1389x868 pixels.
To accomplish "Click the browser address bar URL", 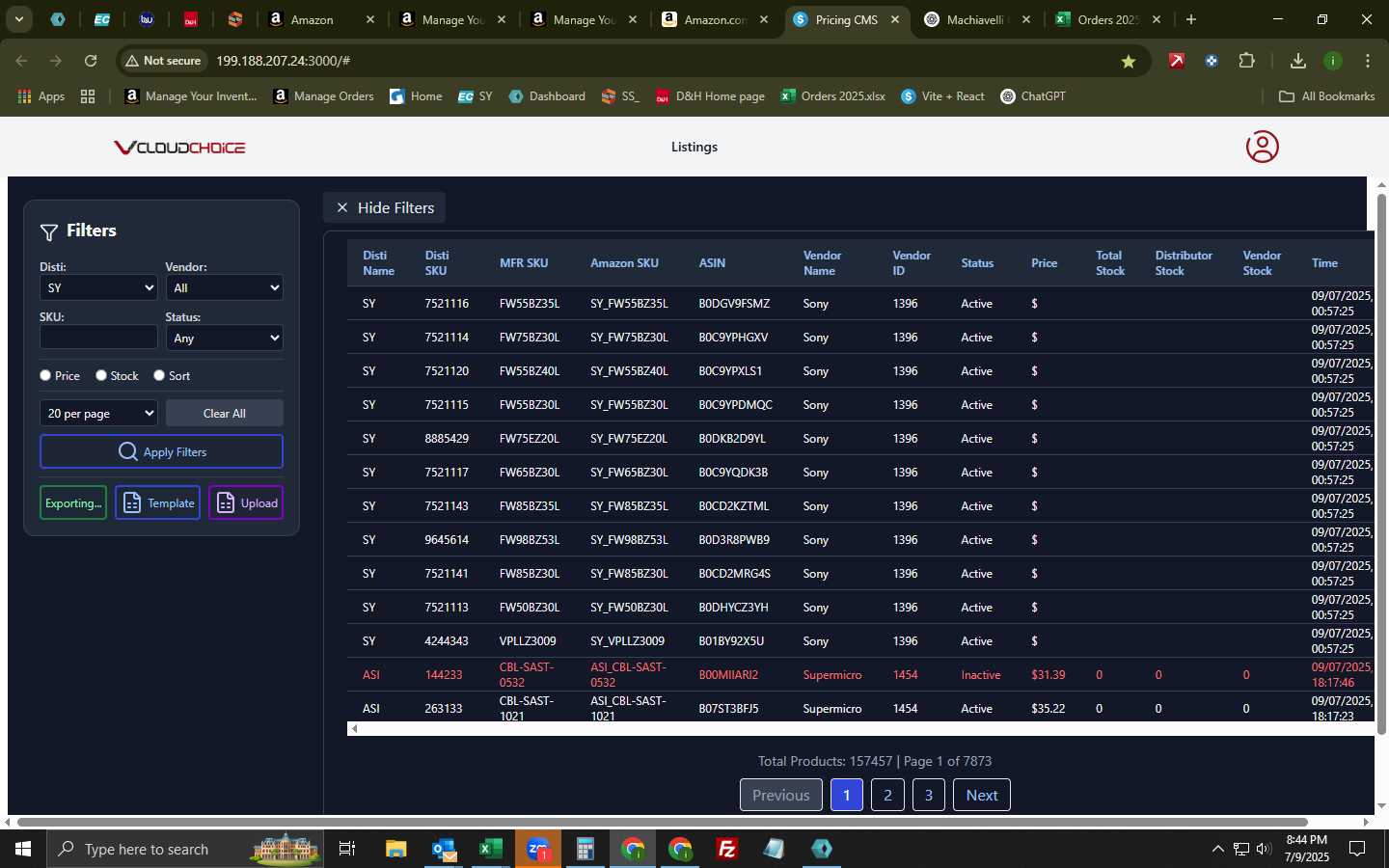I will click(283, 61).
